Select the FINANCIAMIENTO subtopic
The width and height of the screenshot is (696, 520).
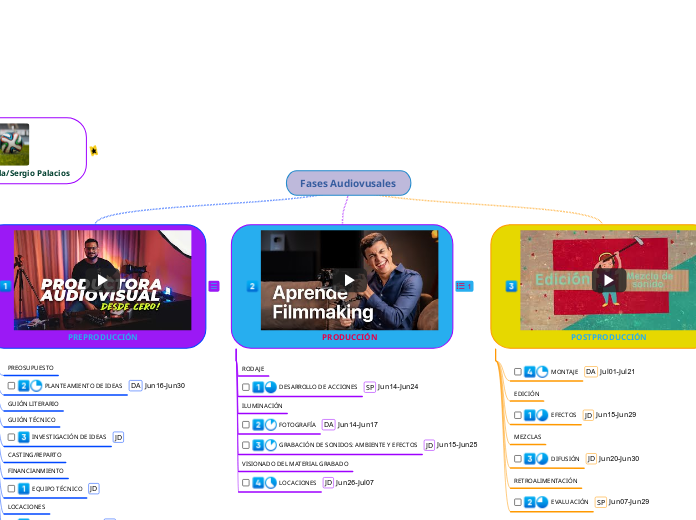(36, 470)
